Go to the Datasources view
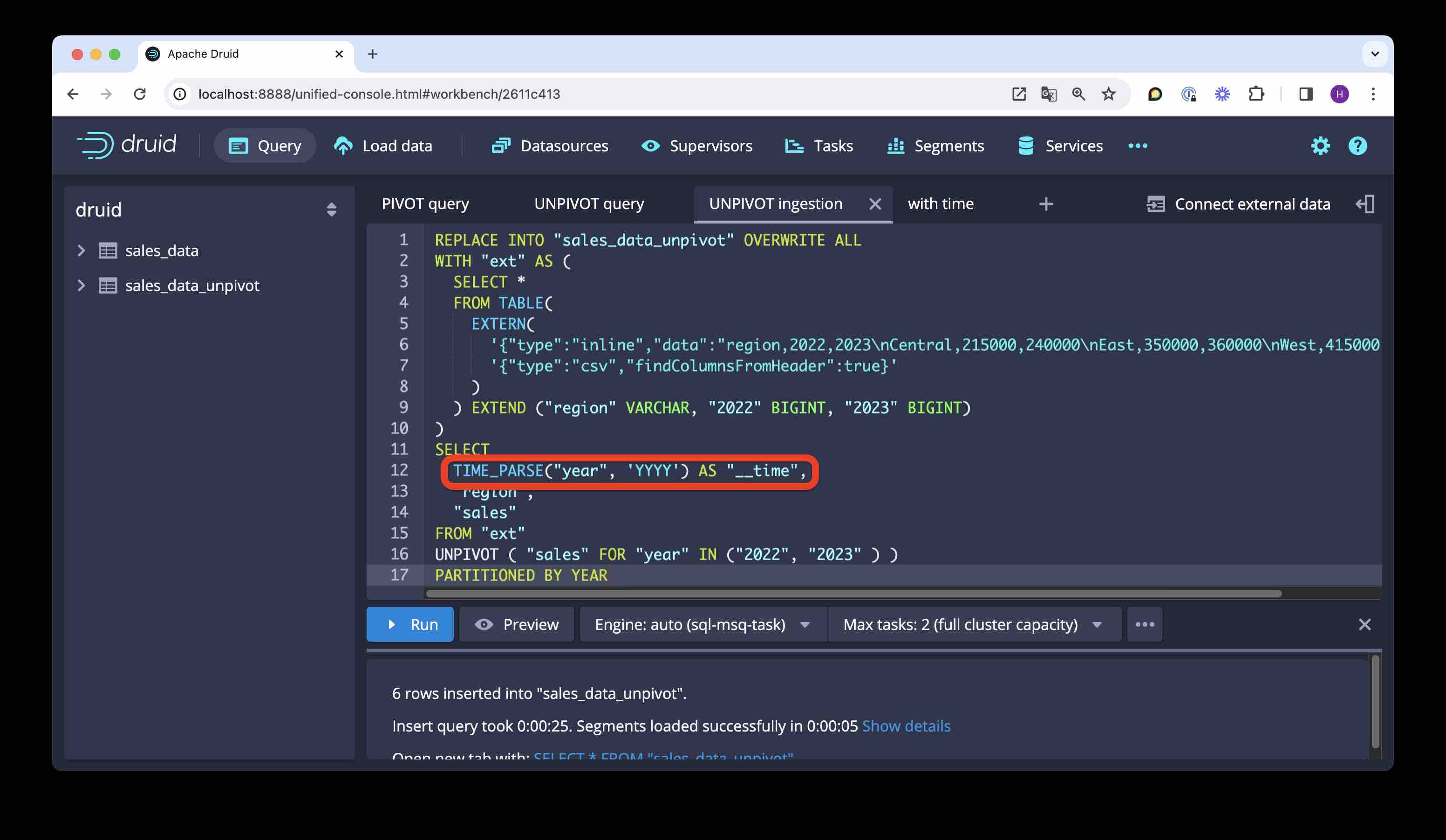 [x=550, y=146]
